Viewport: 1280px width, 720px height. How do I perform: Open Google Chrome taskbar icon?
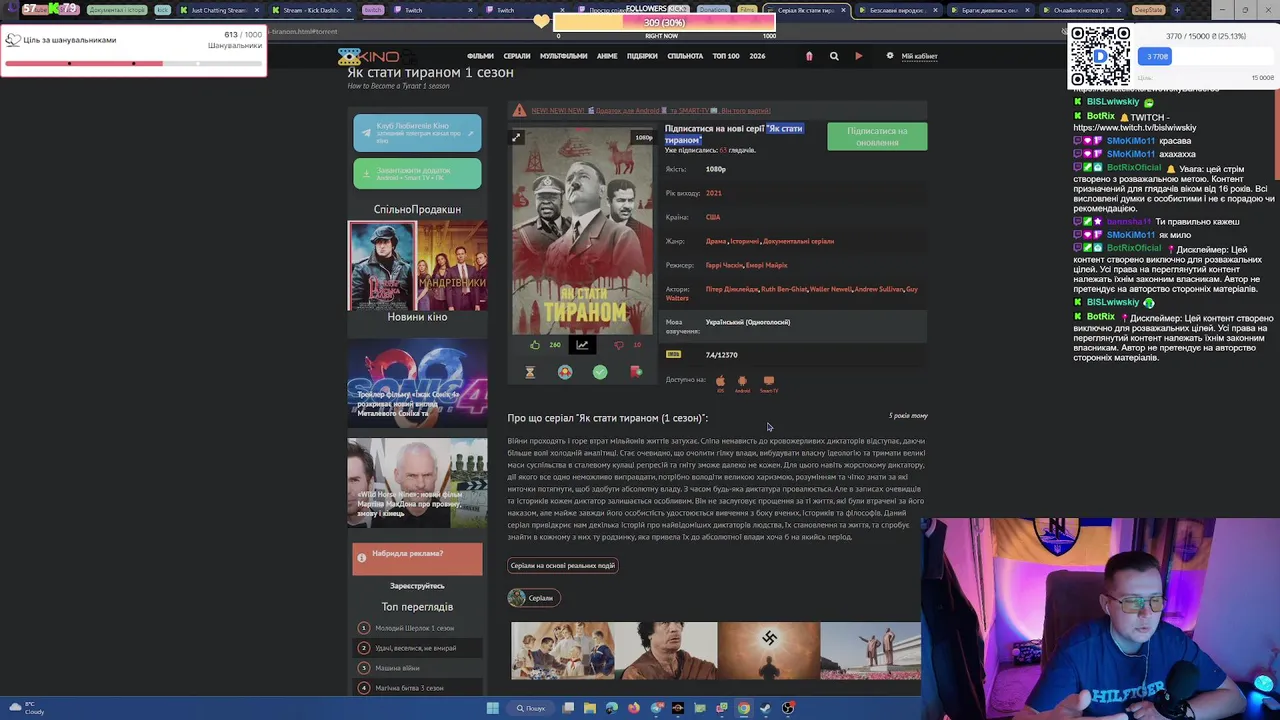click(x=744, y=708)
